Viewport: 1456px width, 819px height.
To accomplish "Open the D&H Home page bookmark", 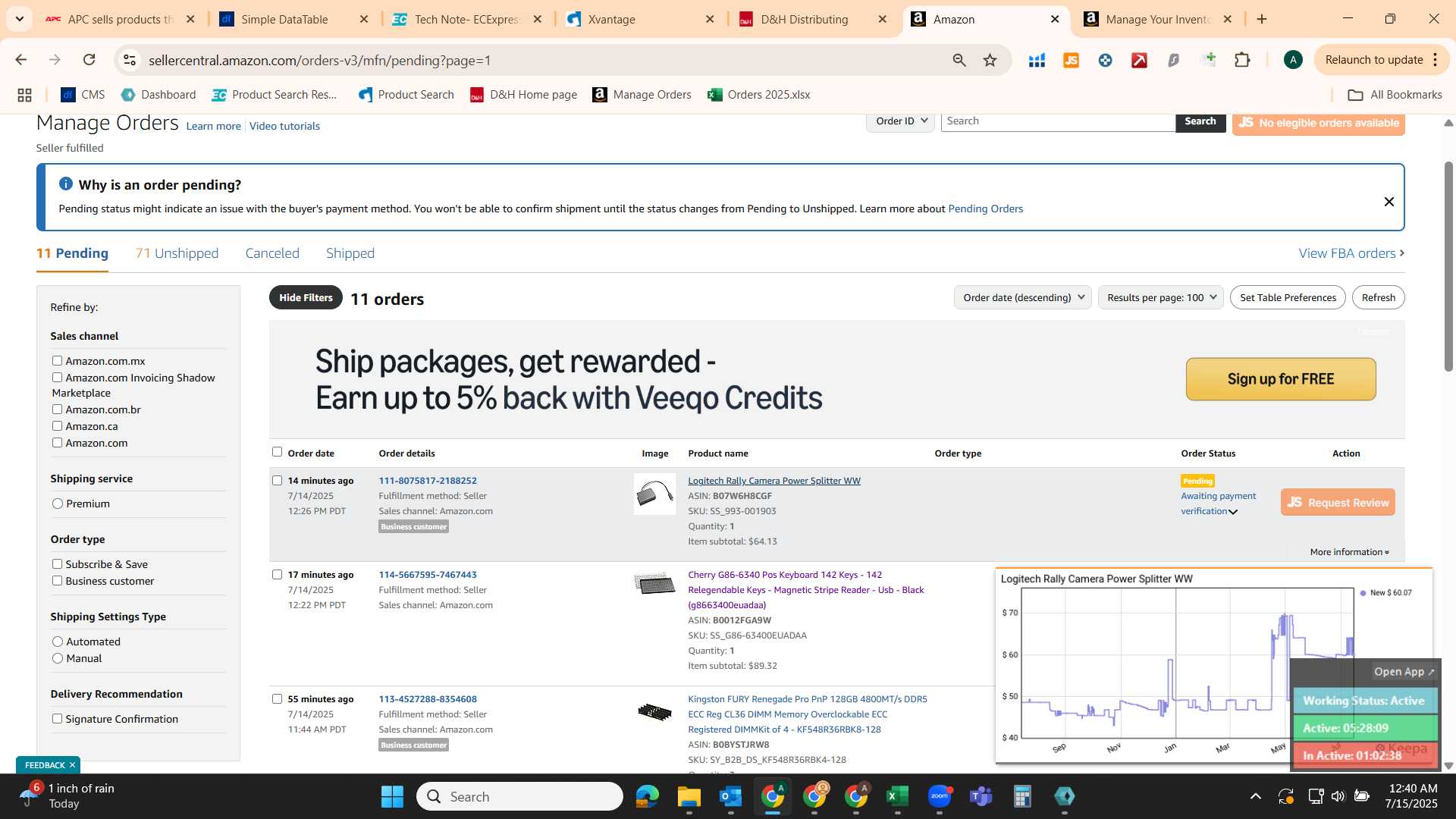I will pyautogui.click(x=523, y=95).
